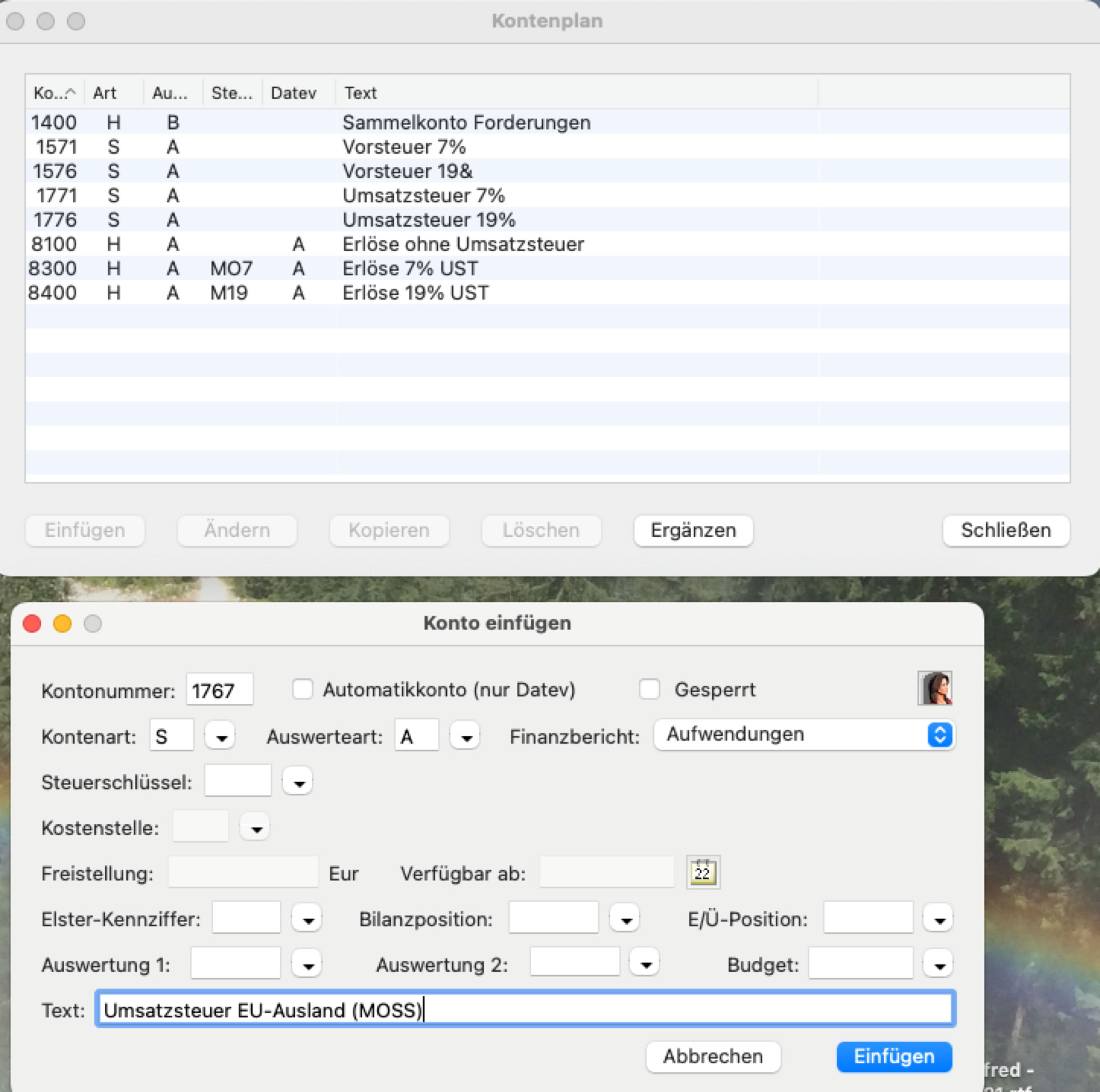This screenshot has width=1100, height=1092.
Task: Click into the Kontonummer input field
Action: pos(219,690)
